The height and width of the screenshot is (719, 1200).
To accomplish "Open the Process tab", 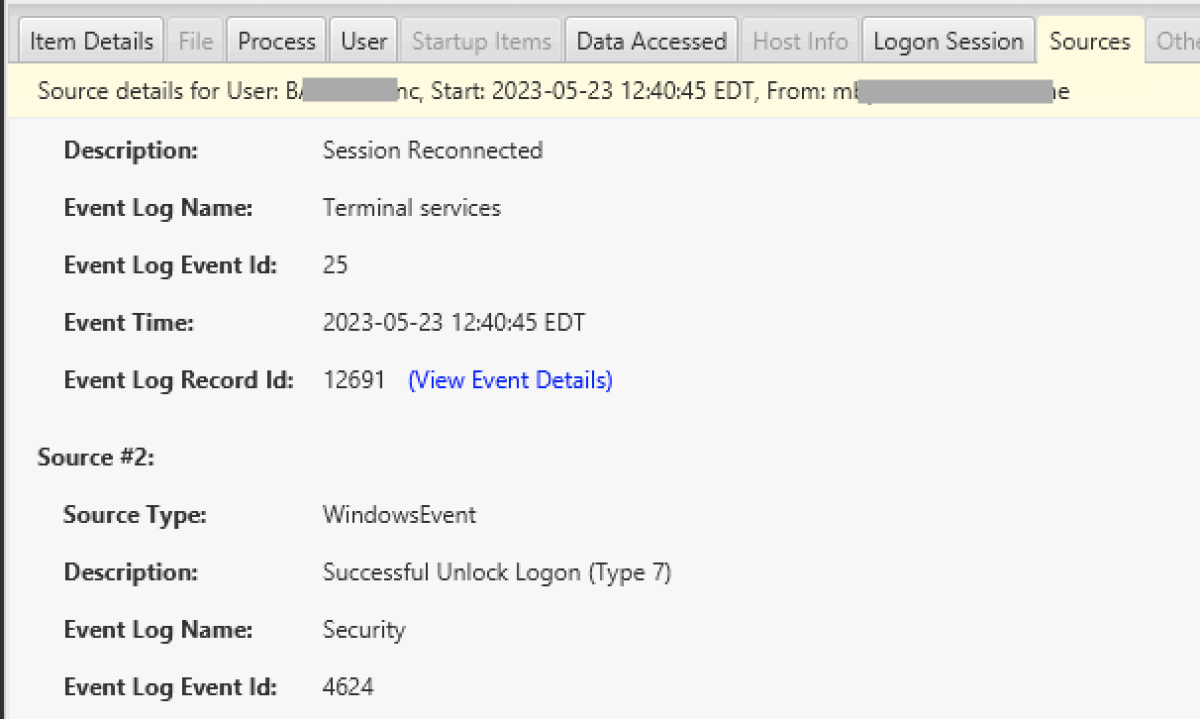I will coord(276,40).
